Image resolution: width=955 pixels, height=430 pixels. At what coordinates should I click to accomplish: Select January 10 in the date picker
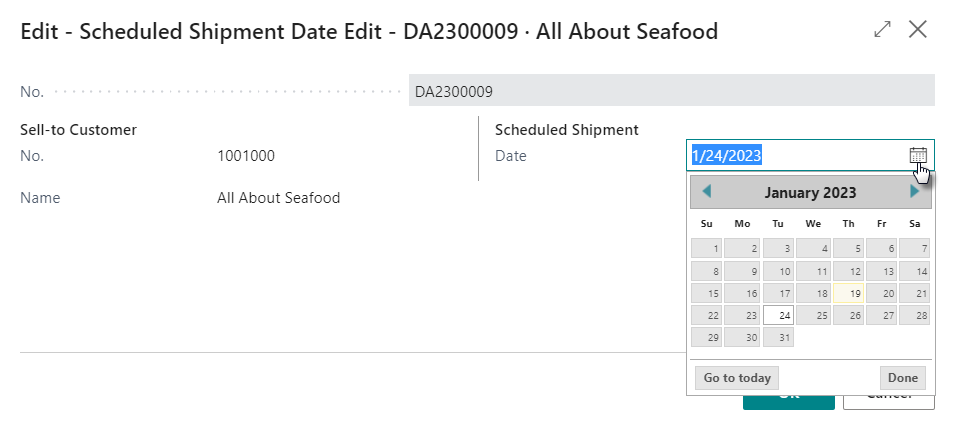point(778,271)
